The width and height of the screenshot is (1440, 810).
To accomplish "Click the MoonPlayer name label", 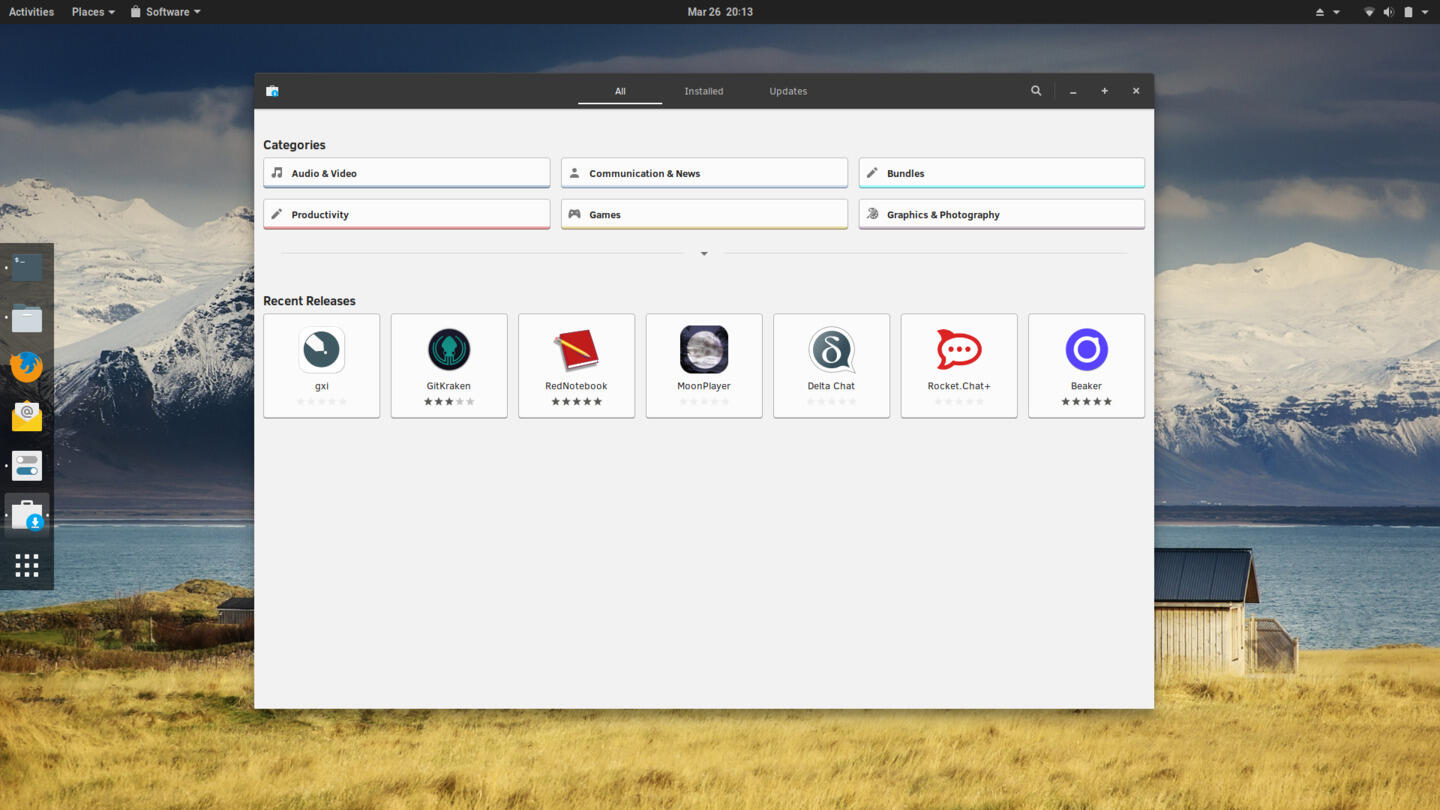I will tap(704, 386).
